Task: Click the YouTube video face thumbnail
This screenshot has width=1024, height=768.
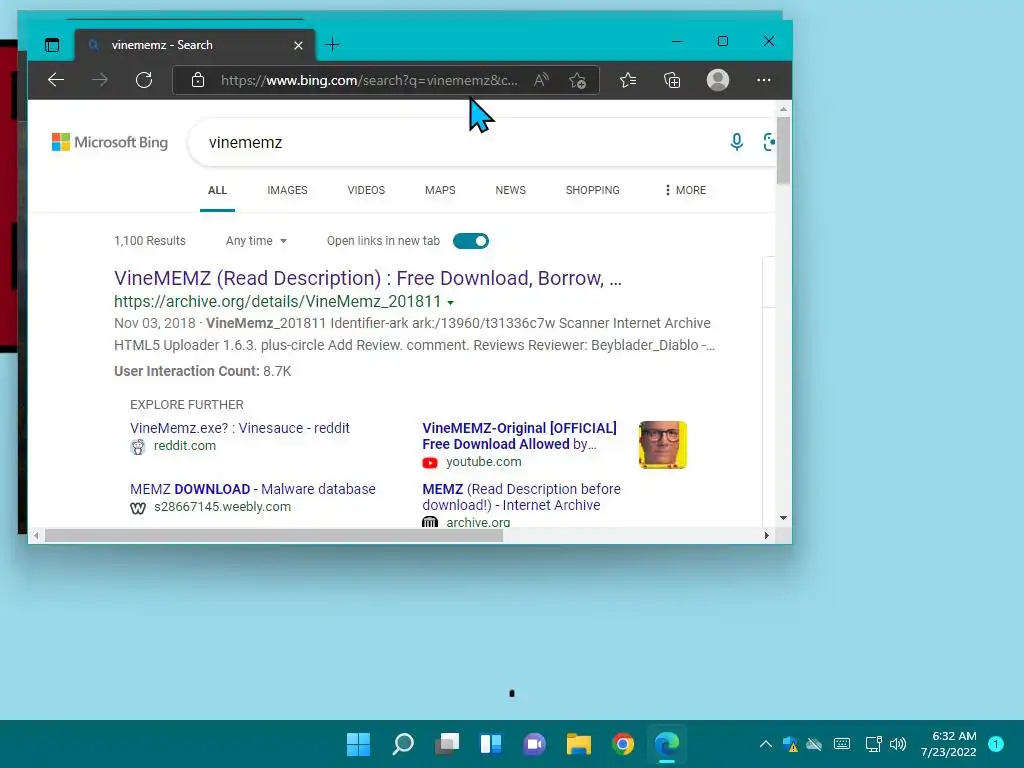Action: (x=663, y=445)
